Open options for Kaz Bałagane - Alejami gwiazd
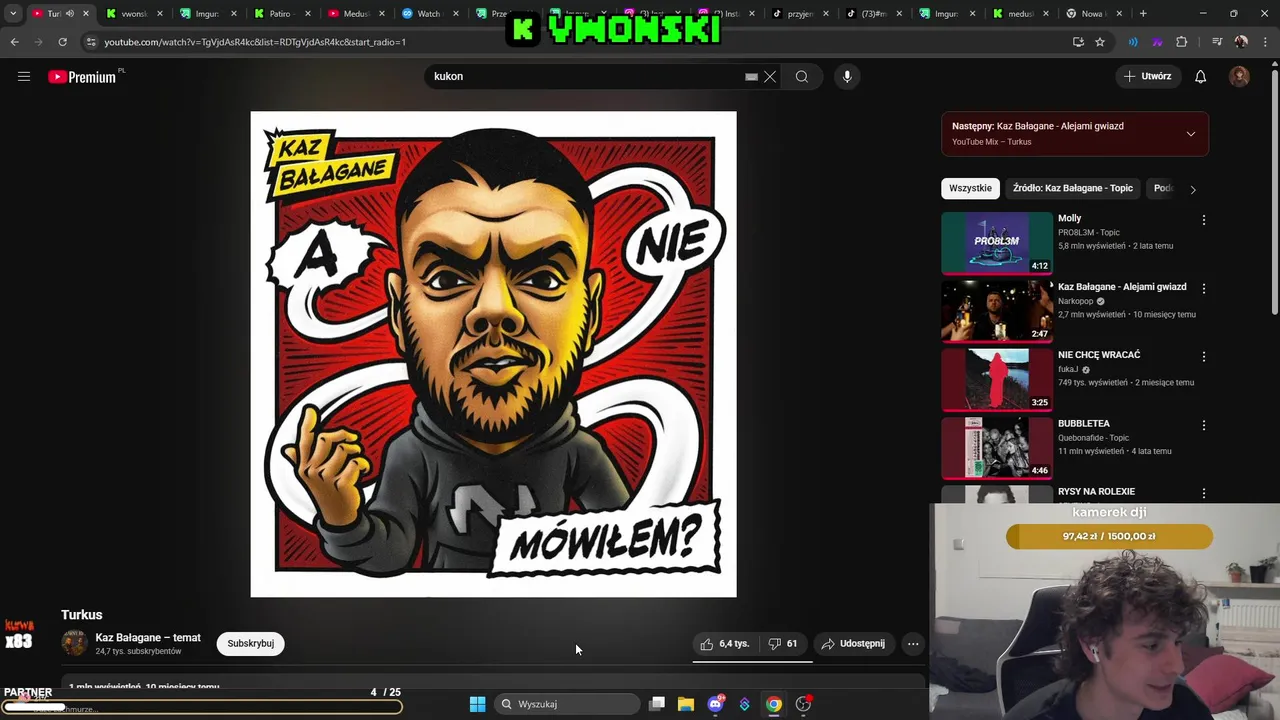1280x720 pixels. tap(1204, 288)
